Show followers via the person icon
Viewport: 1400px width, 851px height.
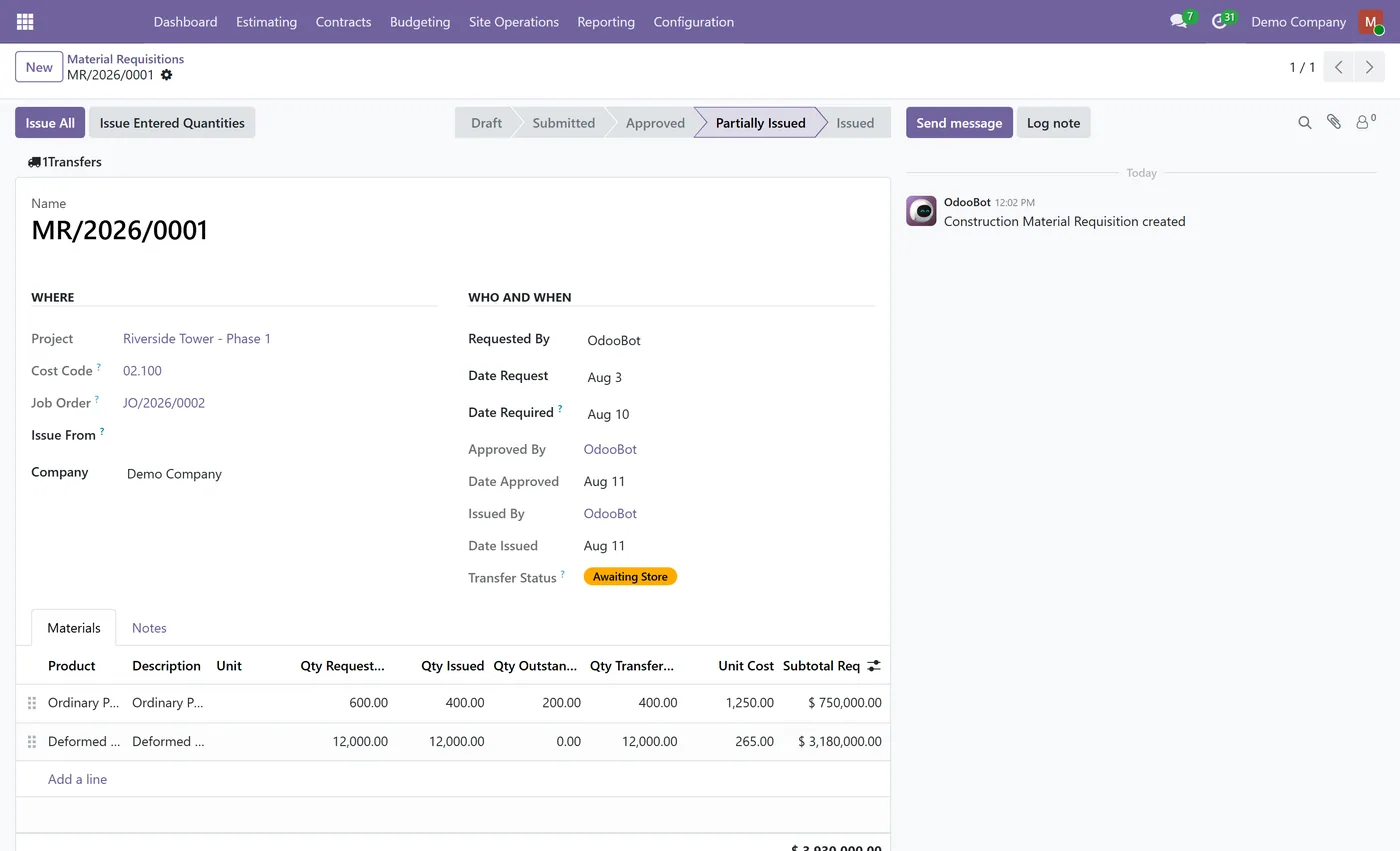tap(1365, 122)
